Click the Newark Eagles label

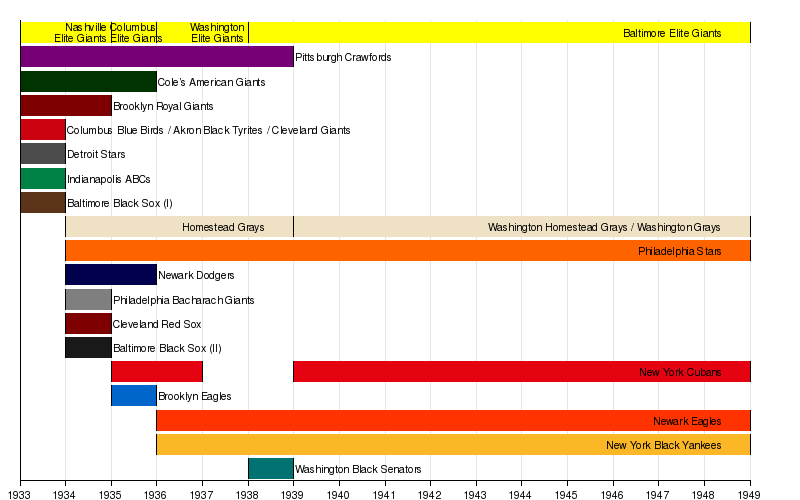(x=686, y=421)
